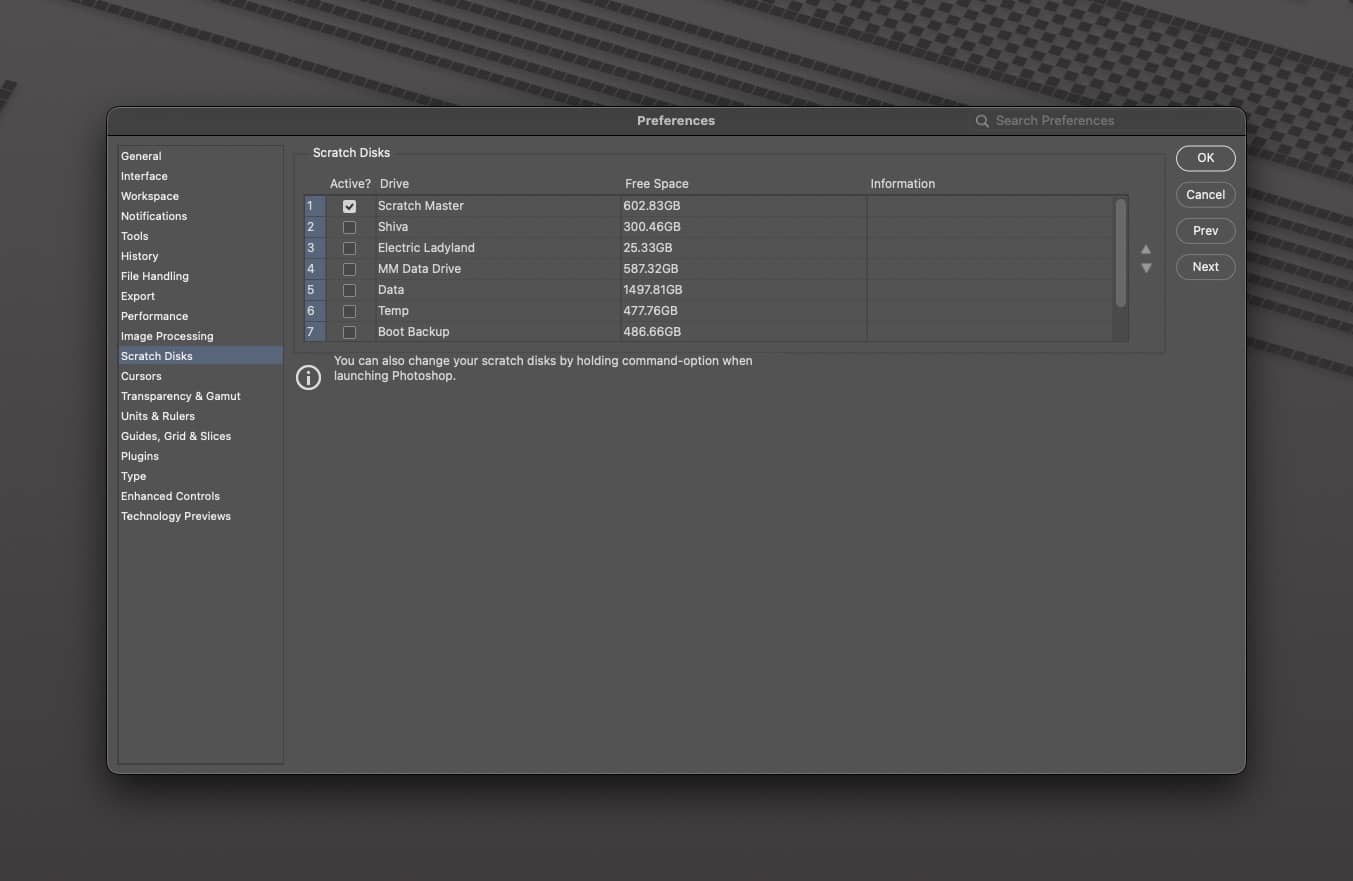The height and width of the screenshot is (881, 1353).
Task: Enable Shiva as a scratch disk
Action: (x=349, y=227)
